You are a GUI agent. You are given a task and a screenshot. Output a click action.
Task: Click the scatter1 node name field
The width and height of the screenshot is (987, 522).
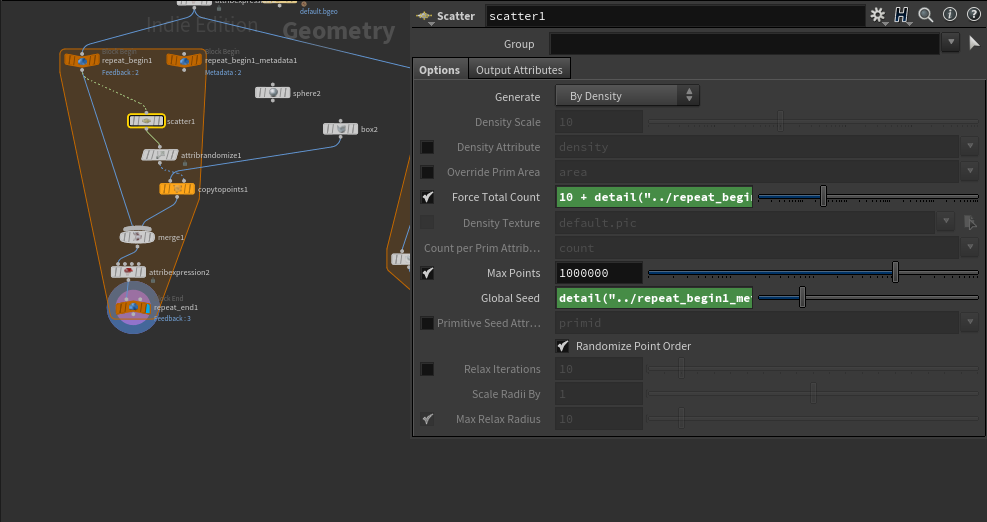674,16
